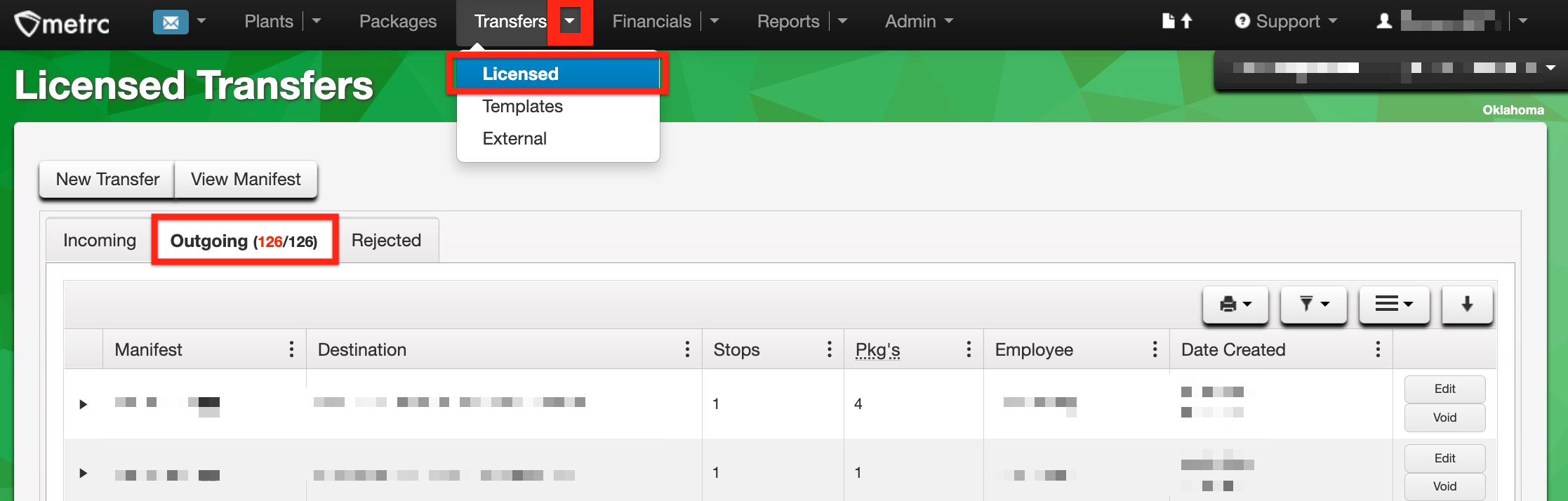Sort by Employee column header
The width and height of the screenshot is (1568, 501).
[x=1034, y=349]
